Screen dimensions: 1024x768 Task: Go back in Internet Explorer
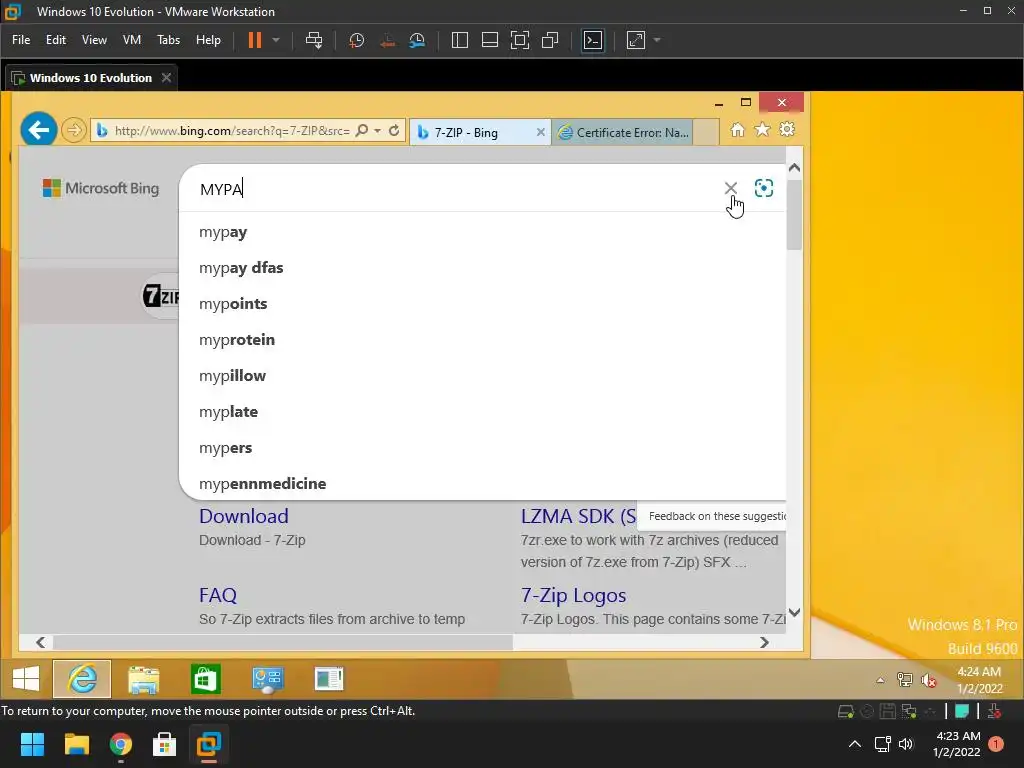(x=39, y=130)
